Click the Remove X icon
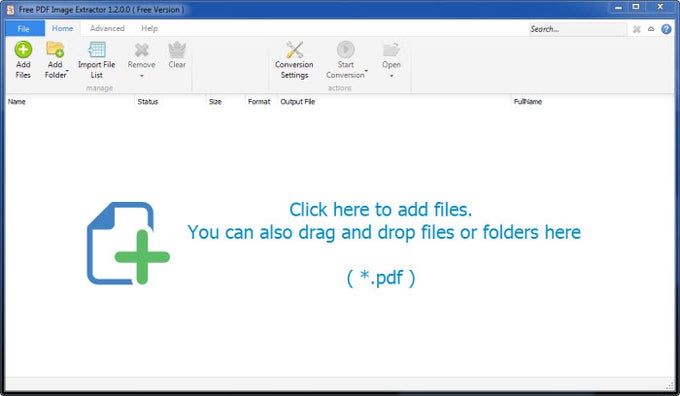 pos(141,50)
